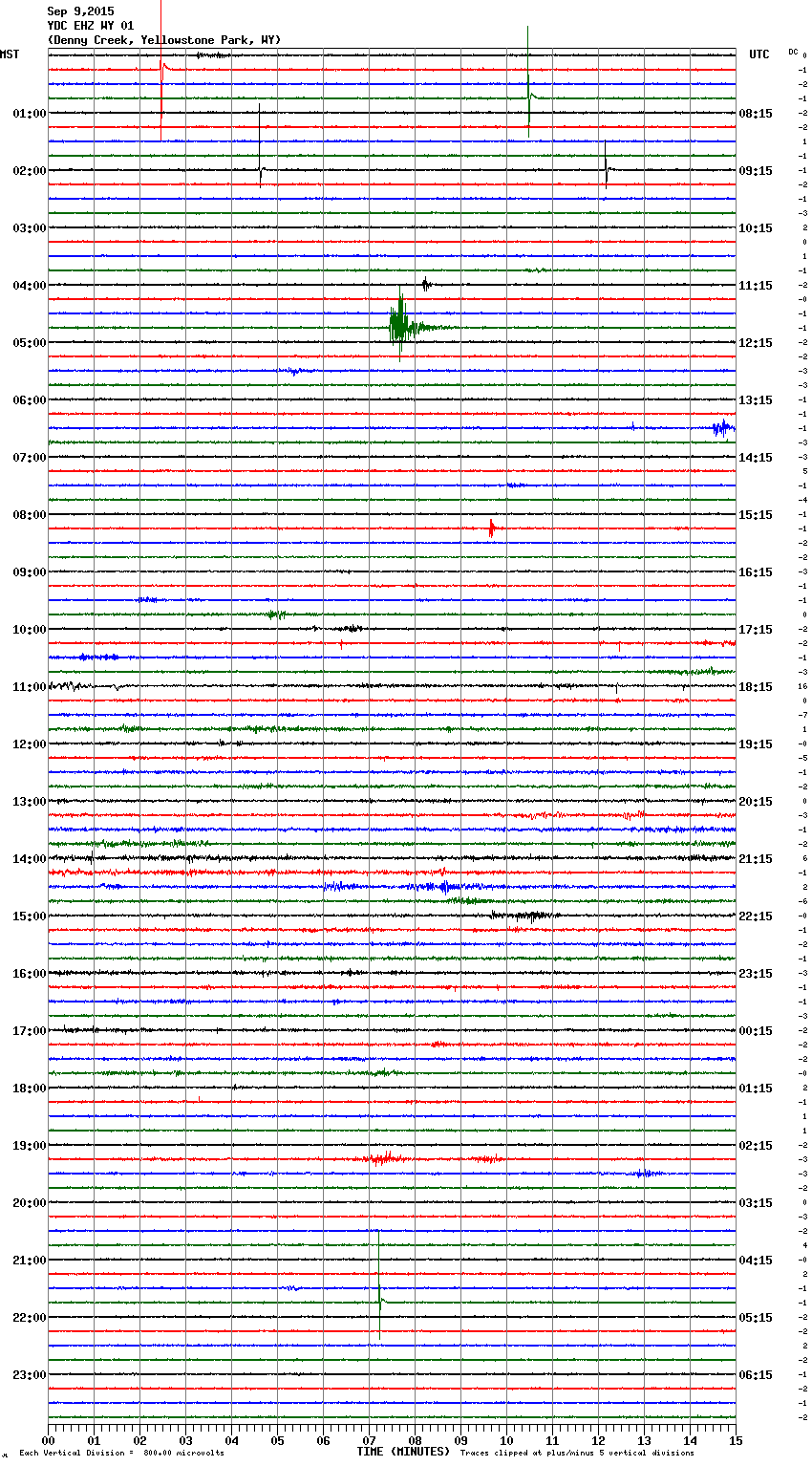
Task: Select the 21:00 MST time label
Action: [x=30, y=1261]
